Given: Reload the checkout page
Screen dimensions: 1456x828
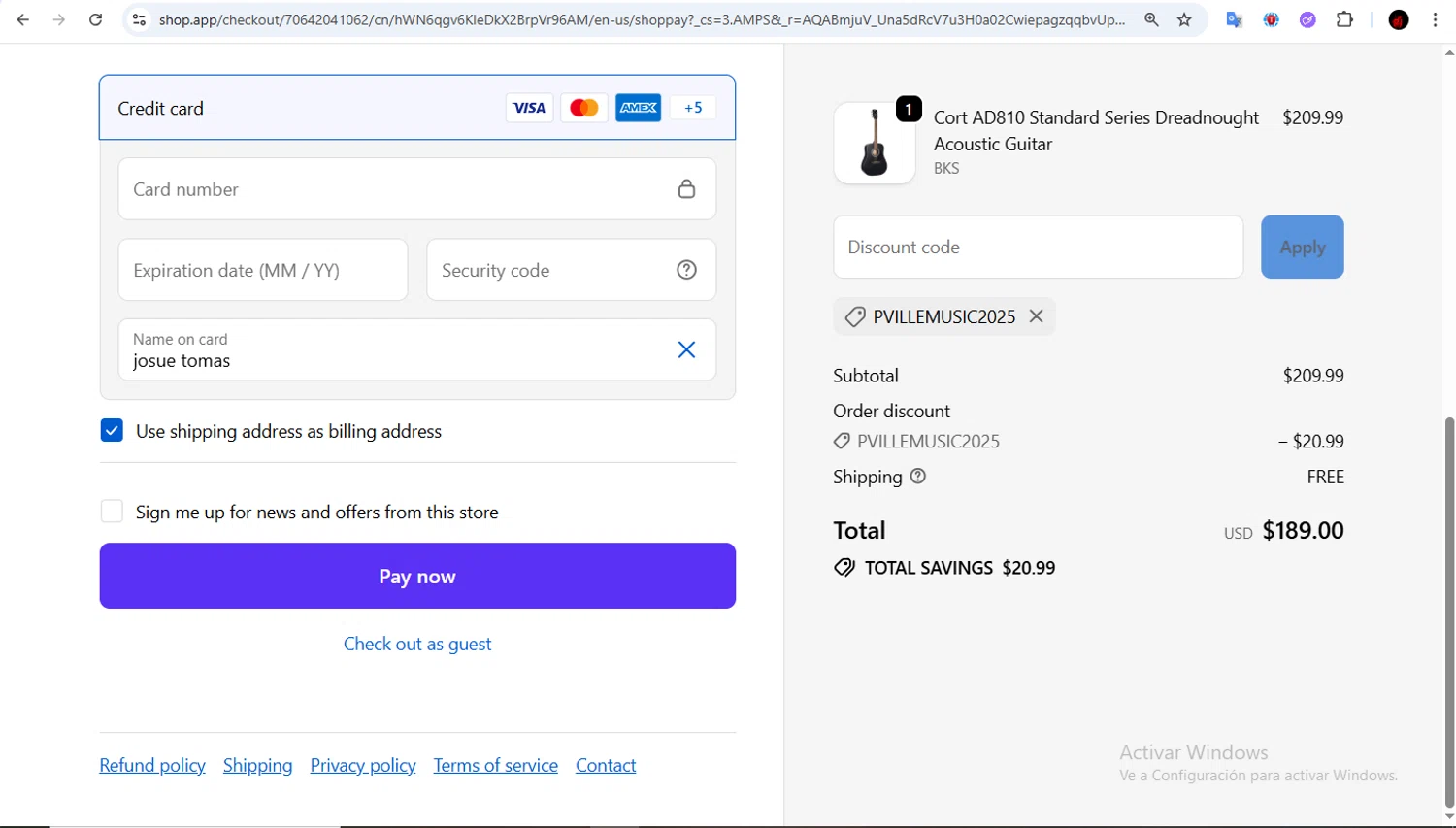Looking at the screenshot, I should [95, 19].
